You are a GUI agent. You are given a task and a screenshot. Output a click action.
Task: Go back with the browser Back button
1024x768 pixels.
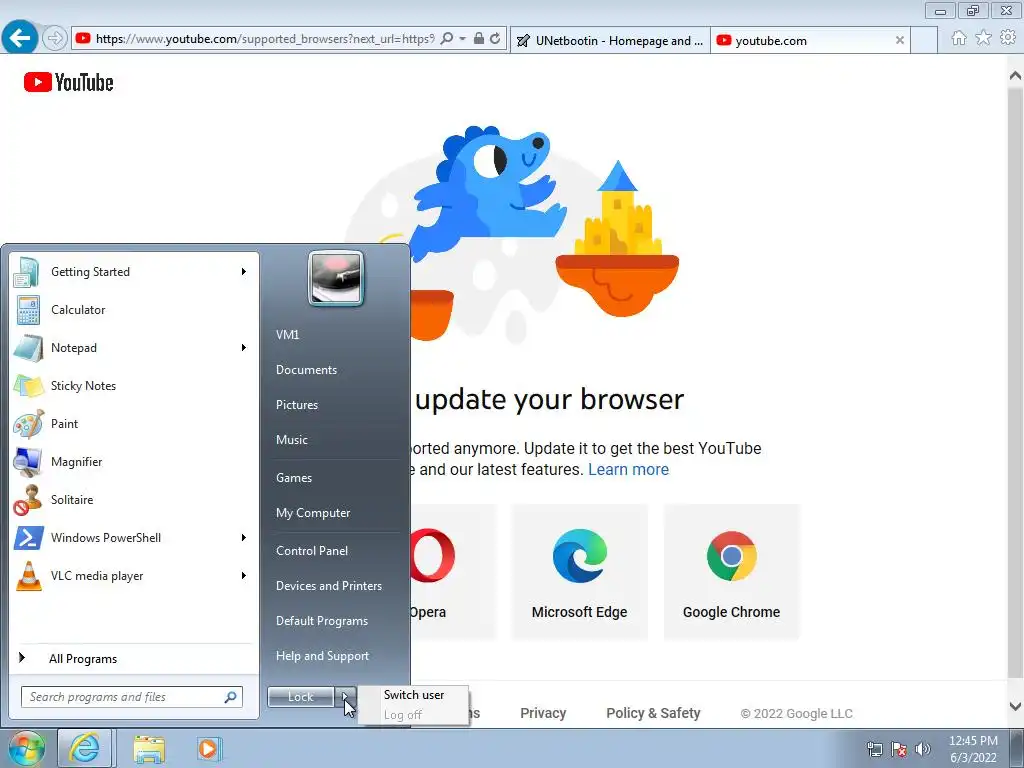(x=20, y=38)
